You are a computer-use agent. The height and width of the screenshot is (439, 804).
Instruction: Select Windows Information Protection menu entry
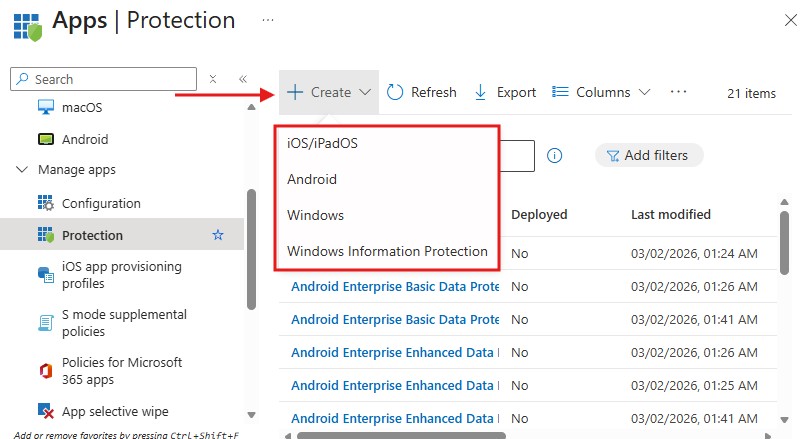pyautogui.click(x=387, y=251)
